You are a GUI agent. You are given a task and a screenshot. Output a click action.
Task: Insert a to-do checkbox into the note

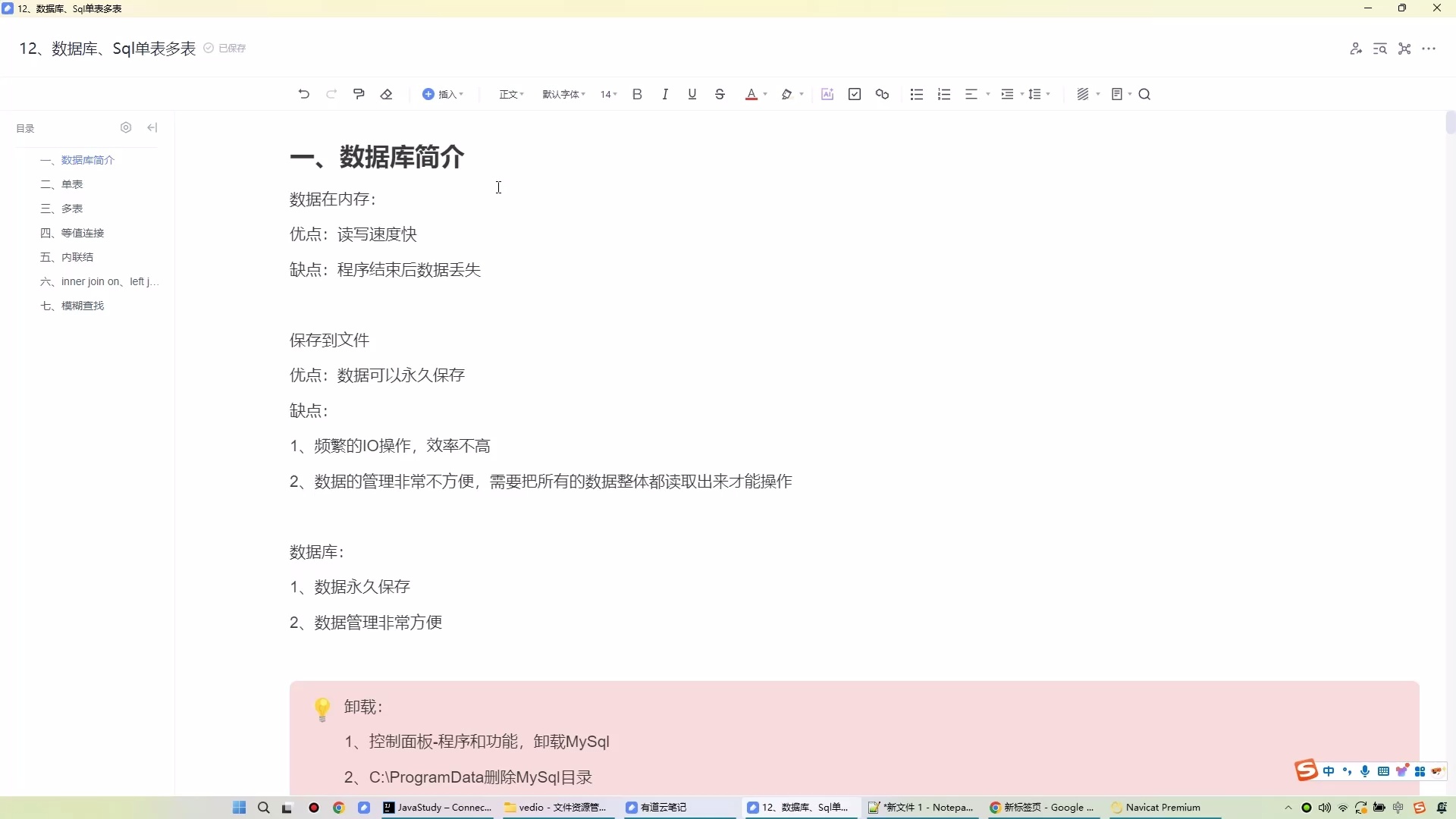click(x=855, y=93)
